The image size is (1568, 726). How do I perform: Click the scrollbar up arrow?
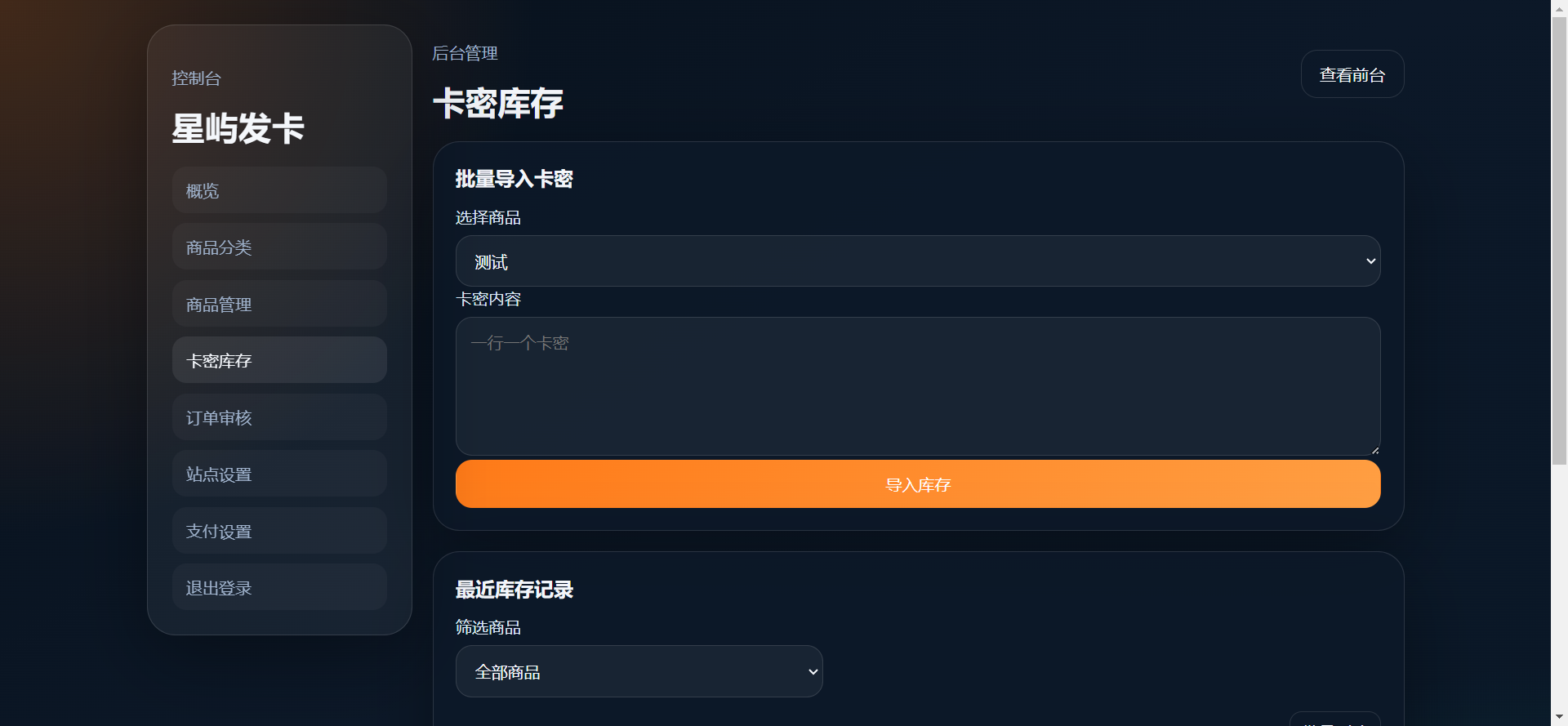click(x=1560, y=9)
